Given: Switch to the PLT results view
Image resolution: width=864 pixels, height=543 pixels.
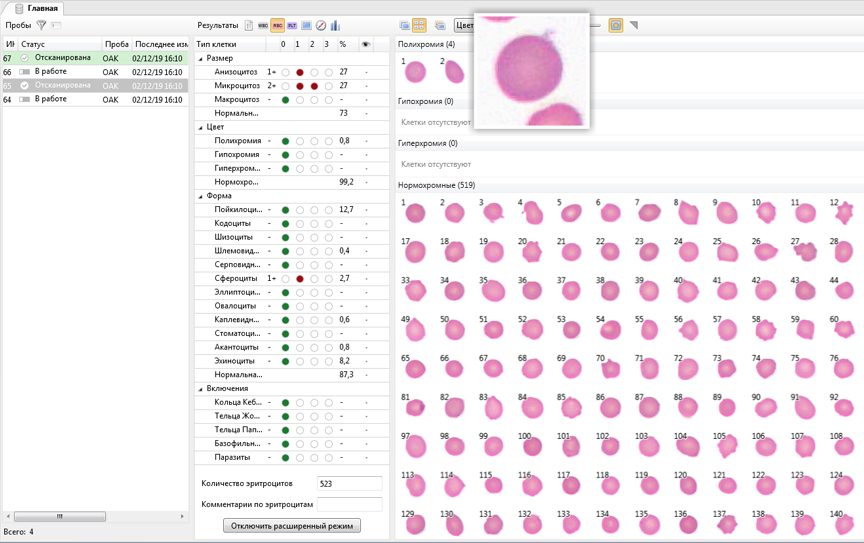Looking at the screenshot, I should pos(292,25).
